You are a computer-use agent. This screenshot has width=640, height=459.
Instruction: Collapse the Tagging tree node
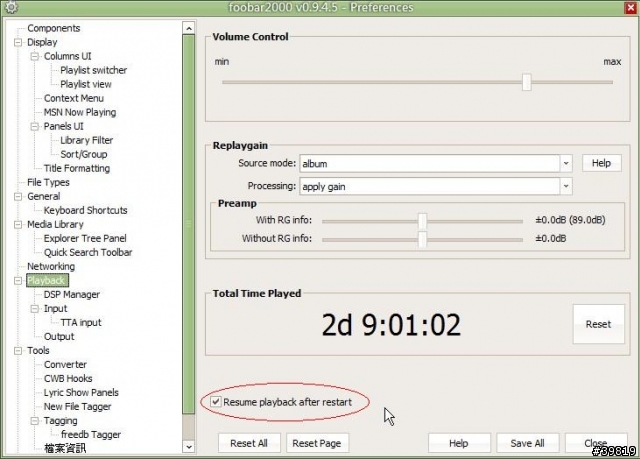click(35, 421)
